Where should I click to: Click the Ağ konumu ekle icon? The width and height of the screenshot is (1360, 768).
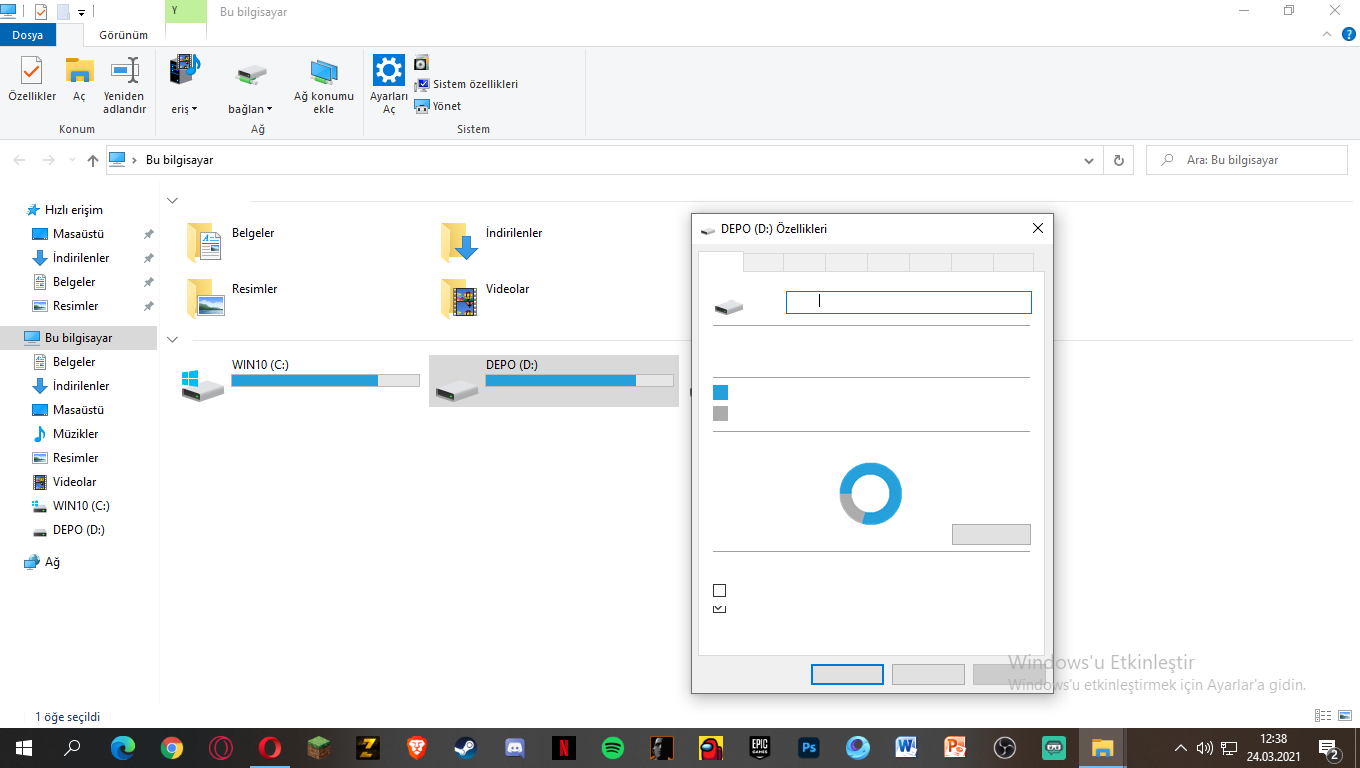tap(323, 72)
